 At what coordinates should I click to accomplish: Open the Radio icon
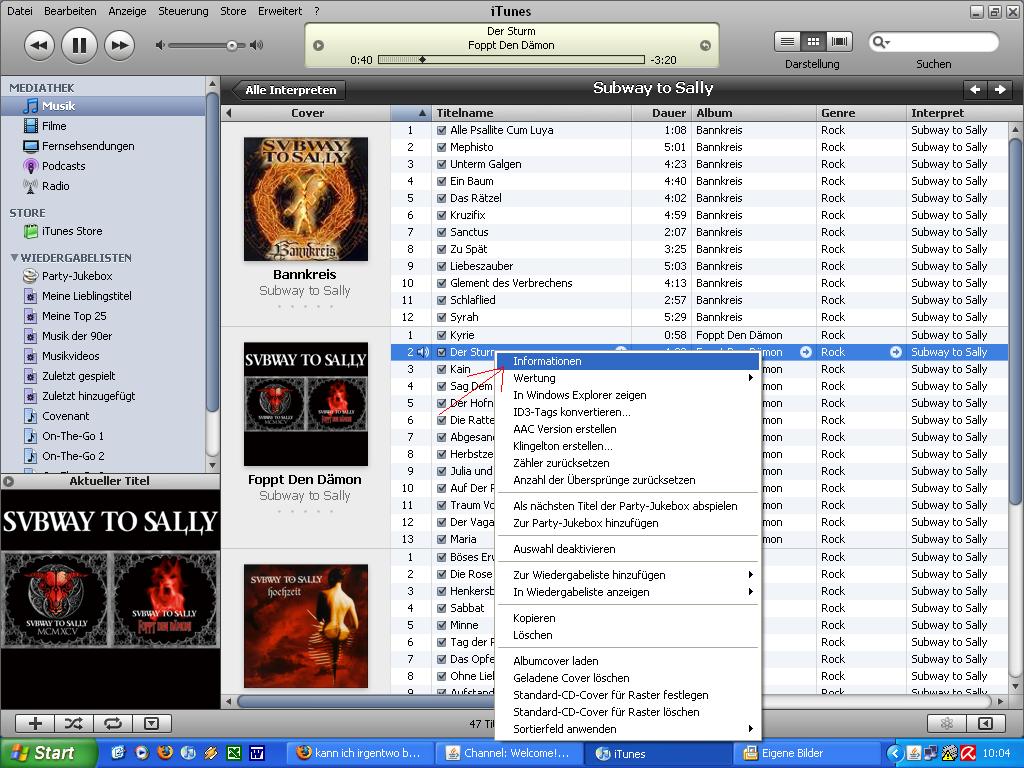(30, 186)
